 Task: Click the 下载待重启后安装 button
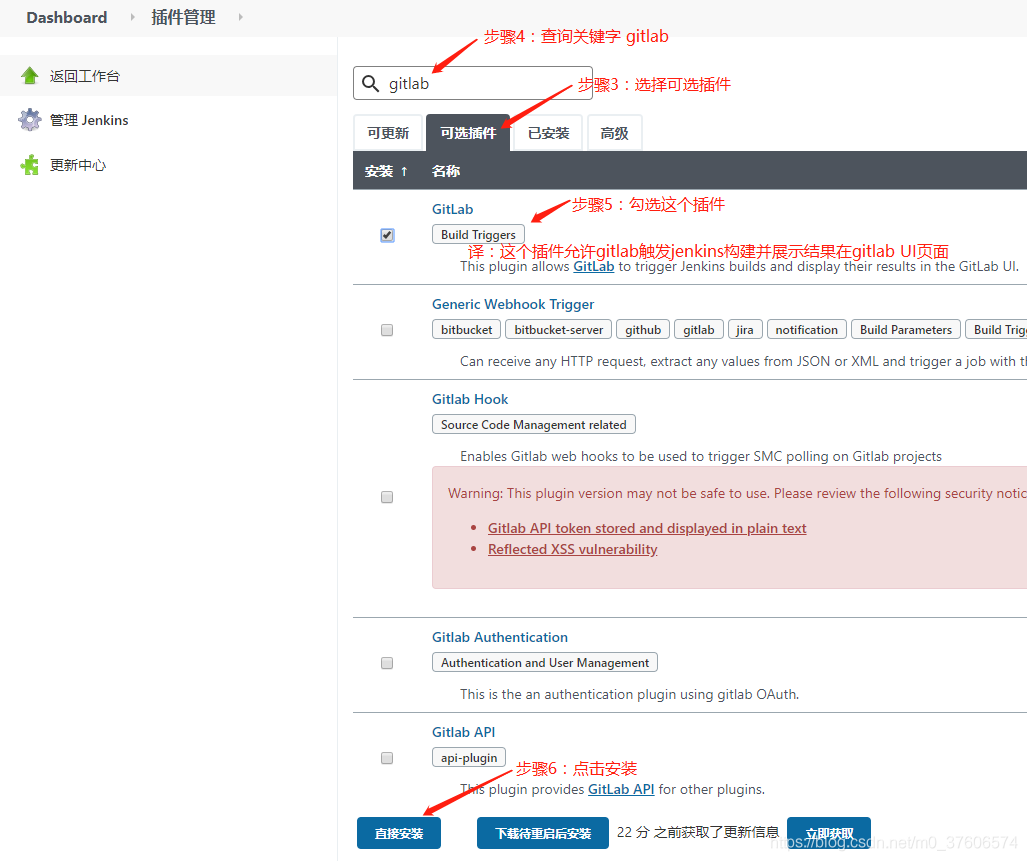pos(543,833)
